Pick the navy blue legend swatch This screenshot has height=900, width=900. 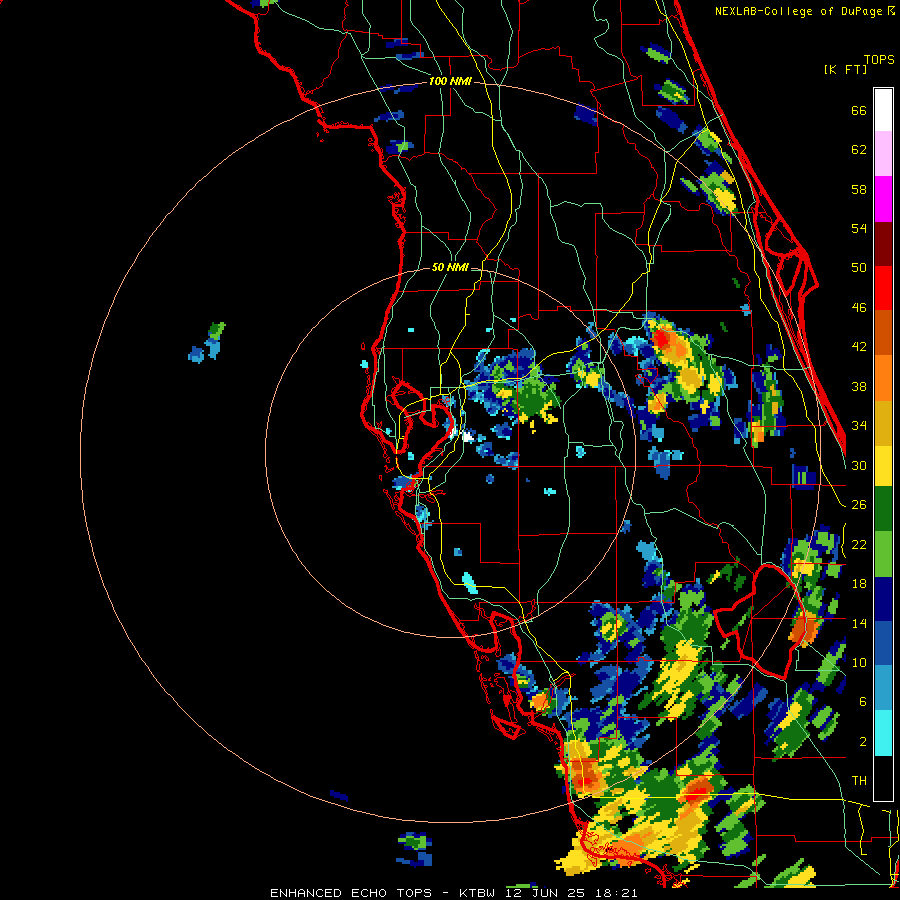coord(883,599)
